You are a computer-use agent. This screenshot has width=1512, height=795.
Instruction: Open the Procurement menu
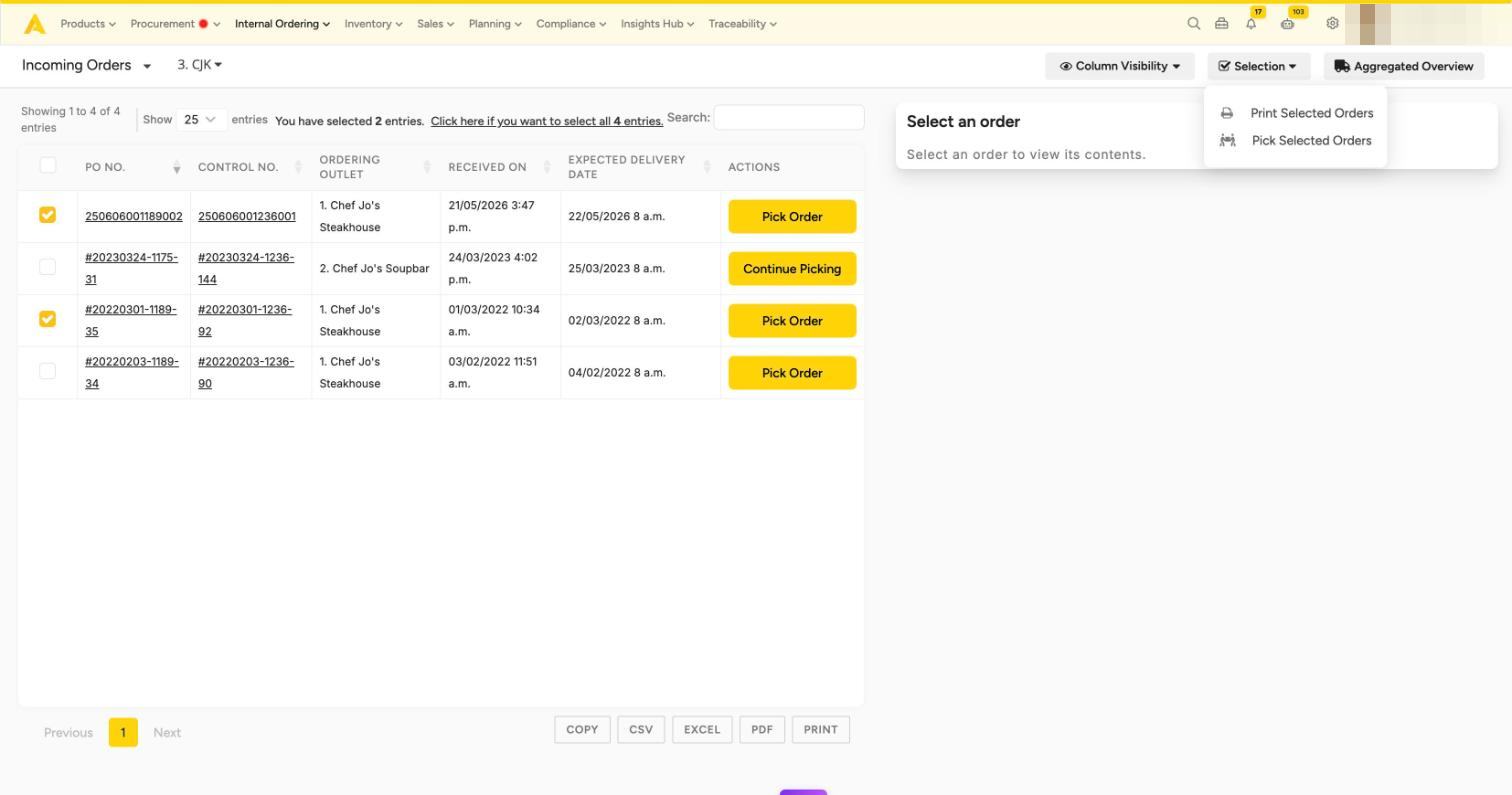175,24
